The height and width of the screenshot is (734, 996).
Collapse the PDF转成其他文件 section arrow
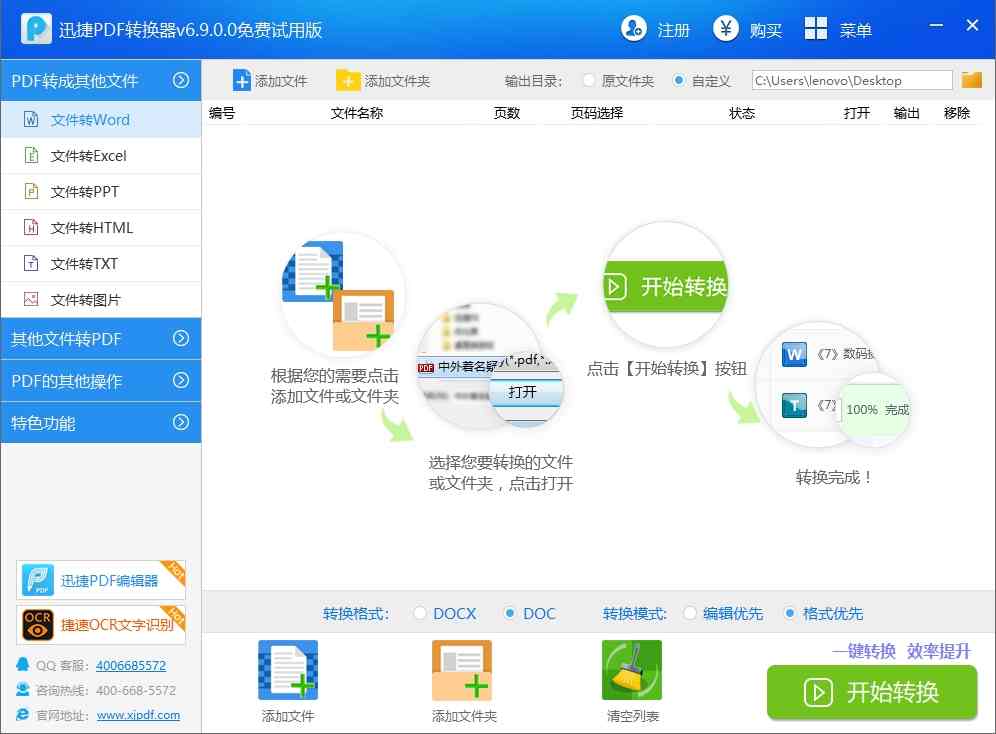pos(181,80)
